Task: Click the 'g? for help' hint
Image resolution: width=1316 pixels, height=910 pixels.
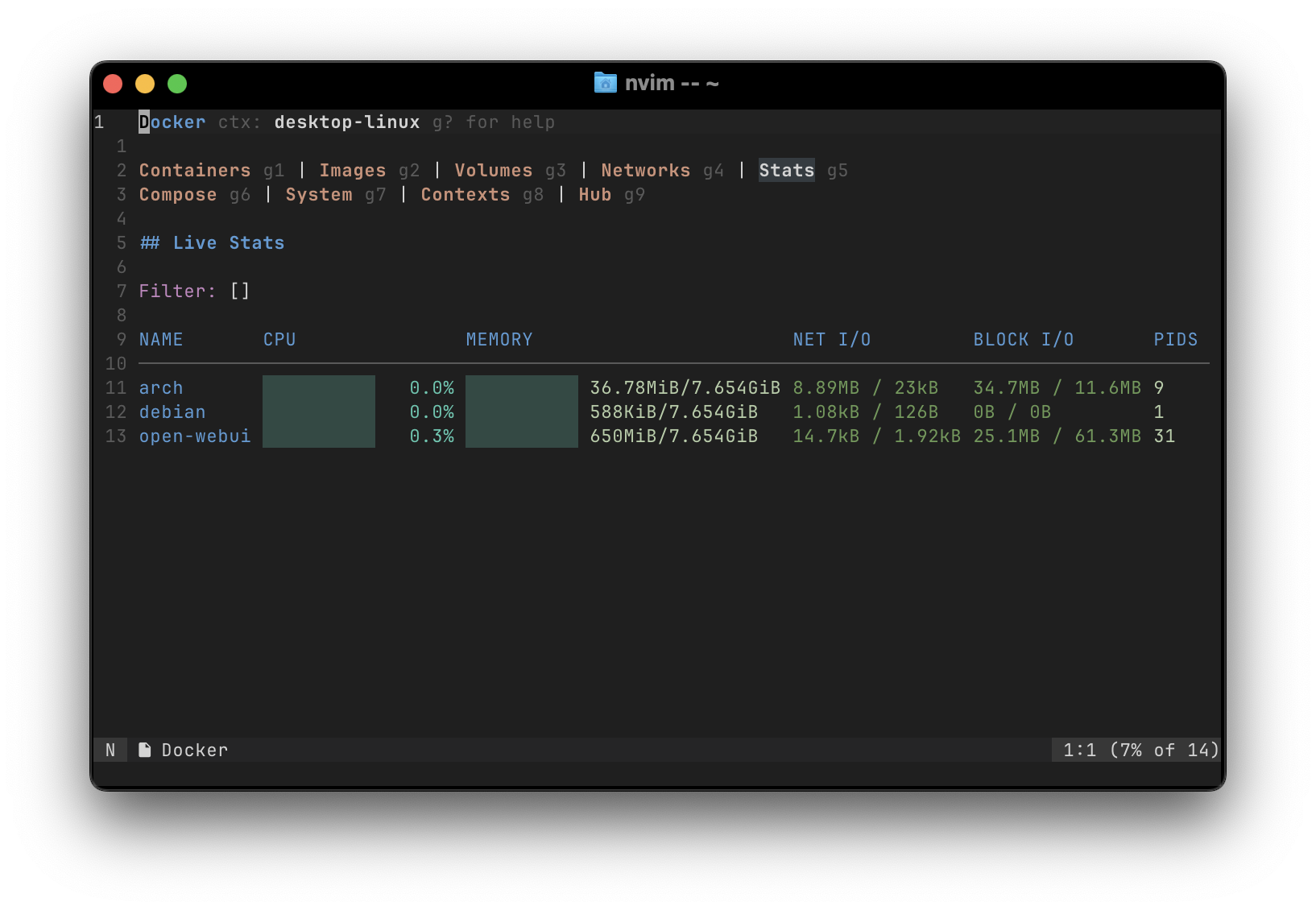Action: pos(494,122)
